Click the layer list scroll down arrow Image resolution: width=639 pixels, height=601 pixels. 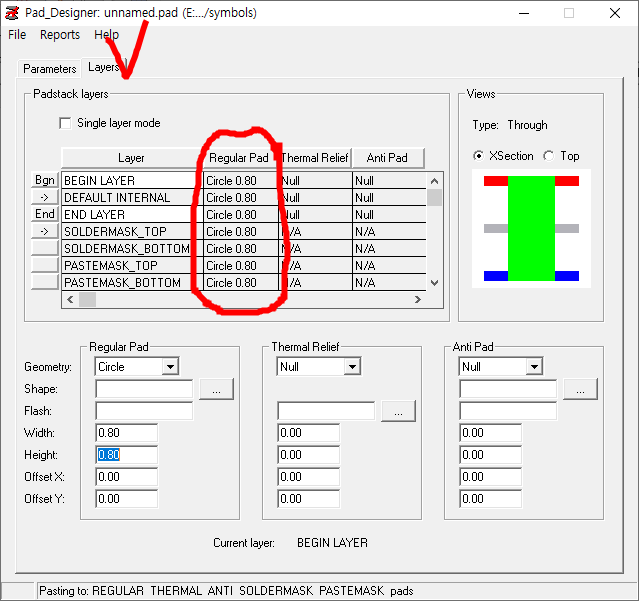(x=434, y=282)
